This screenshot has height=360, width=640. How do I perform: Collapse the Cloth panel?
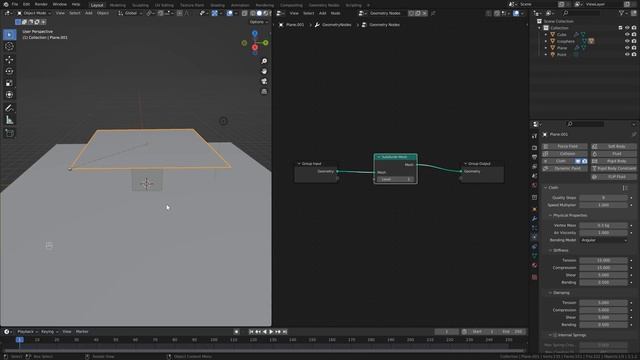[x=546, y=188]
